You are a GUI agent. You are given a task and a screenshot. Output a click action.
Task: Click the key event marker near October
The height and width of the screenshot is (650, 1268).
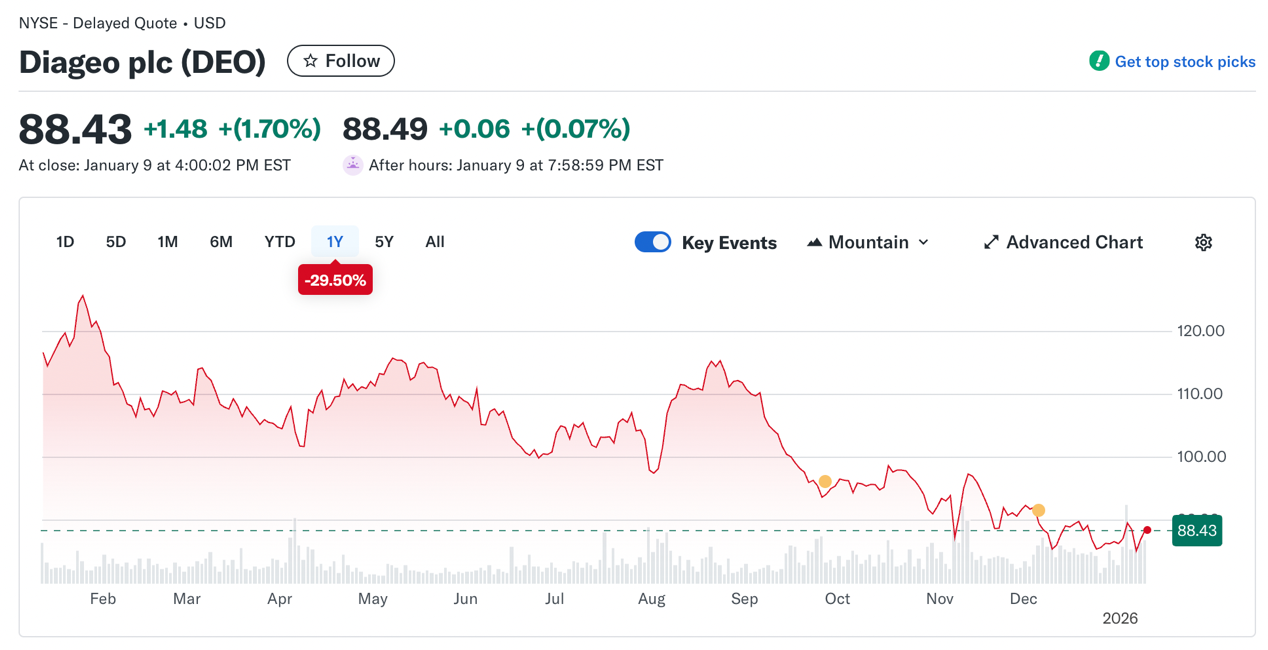pos(825,482)
